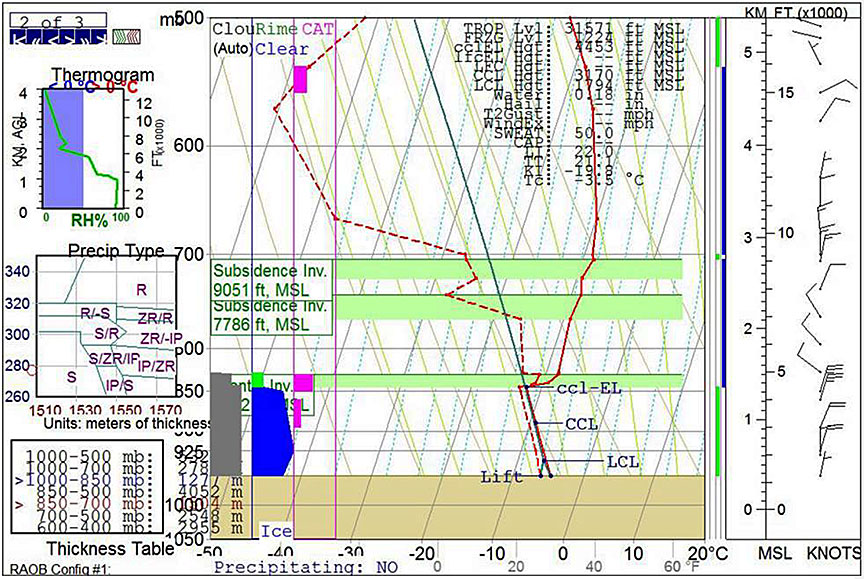Open the Subsidence Inv. 9051 ft label

pos(271,279)
